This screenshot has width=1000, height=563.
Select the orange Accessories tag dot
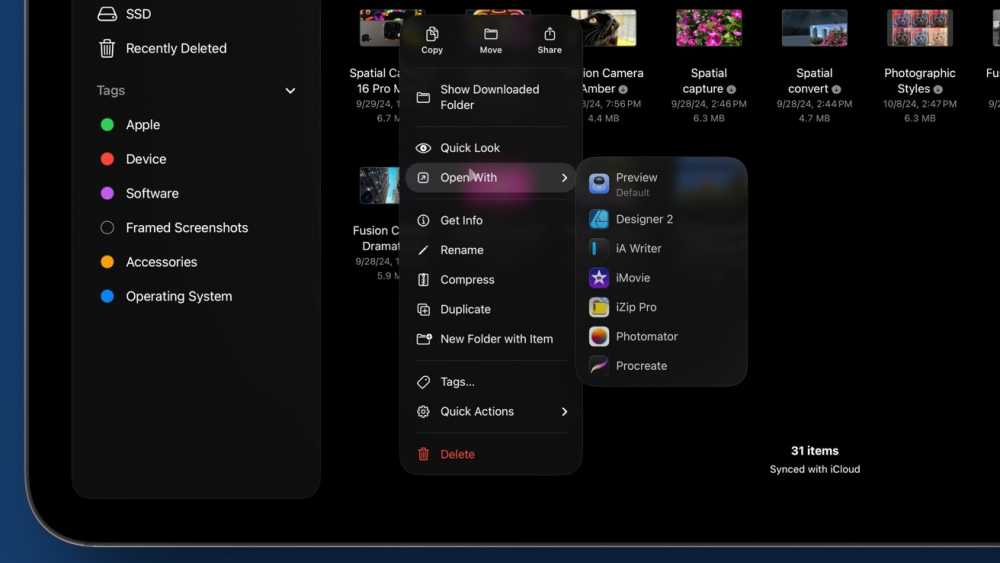pos(107,262)
